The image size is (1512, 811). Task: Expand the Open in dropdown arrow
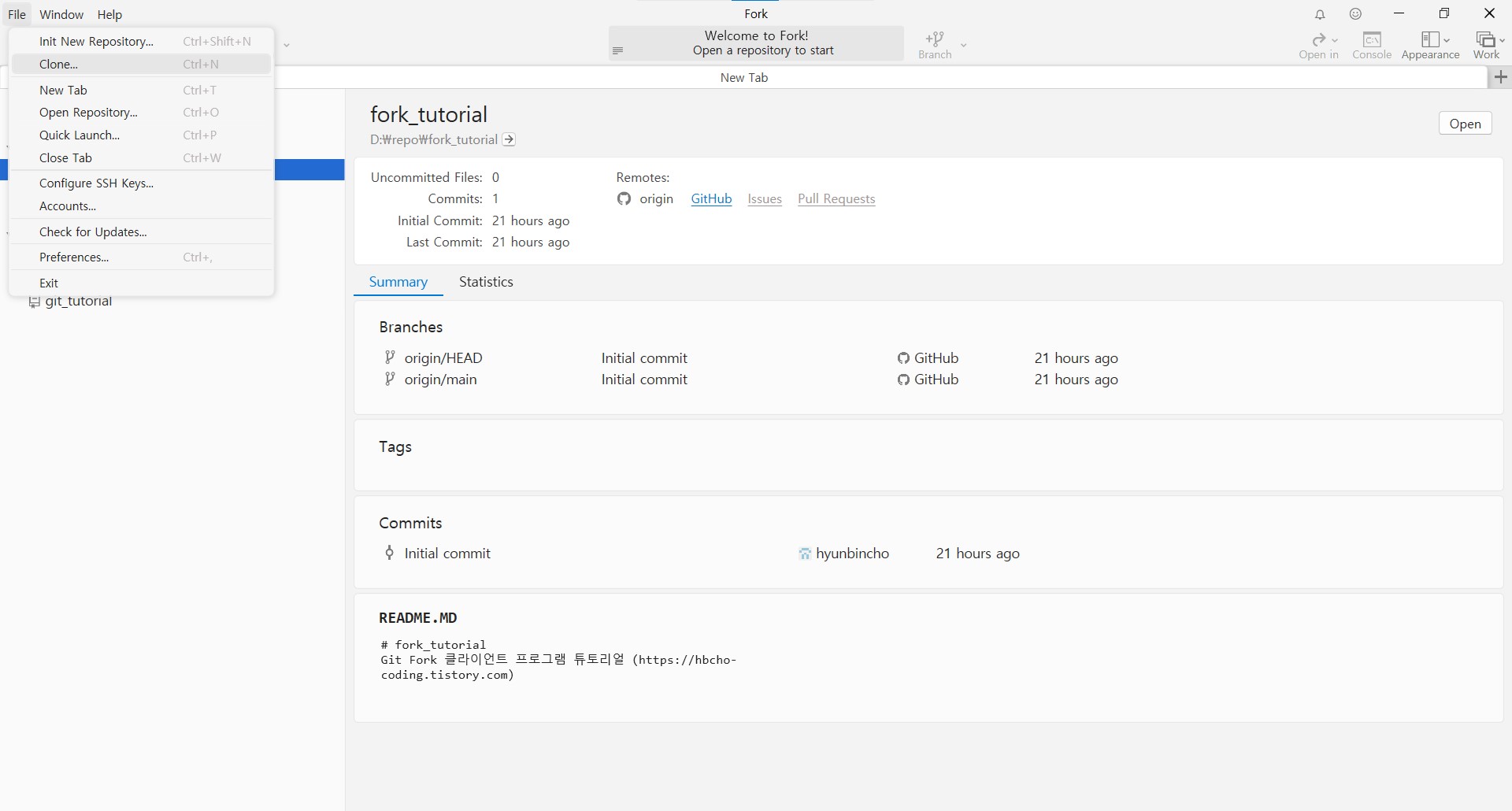click(1335, 40)
